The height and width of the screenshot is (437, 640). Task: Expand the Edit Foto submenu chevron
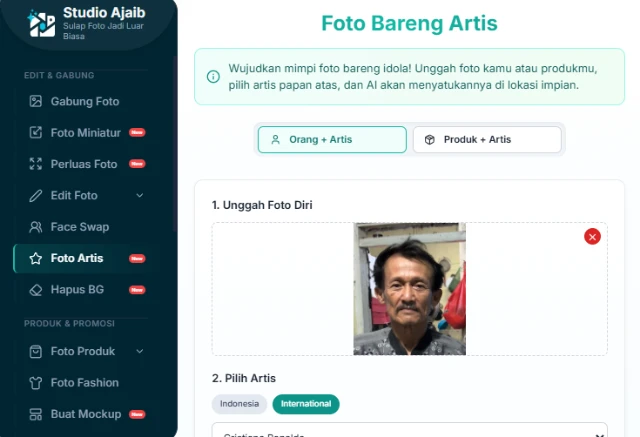[140, 195]
